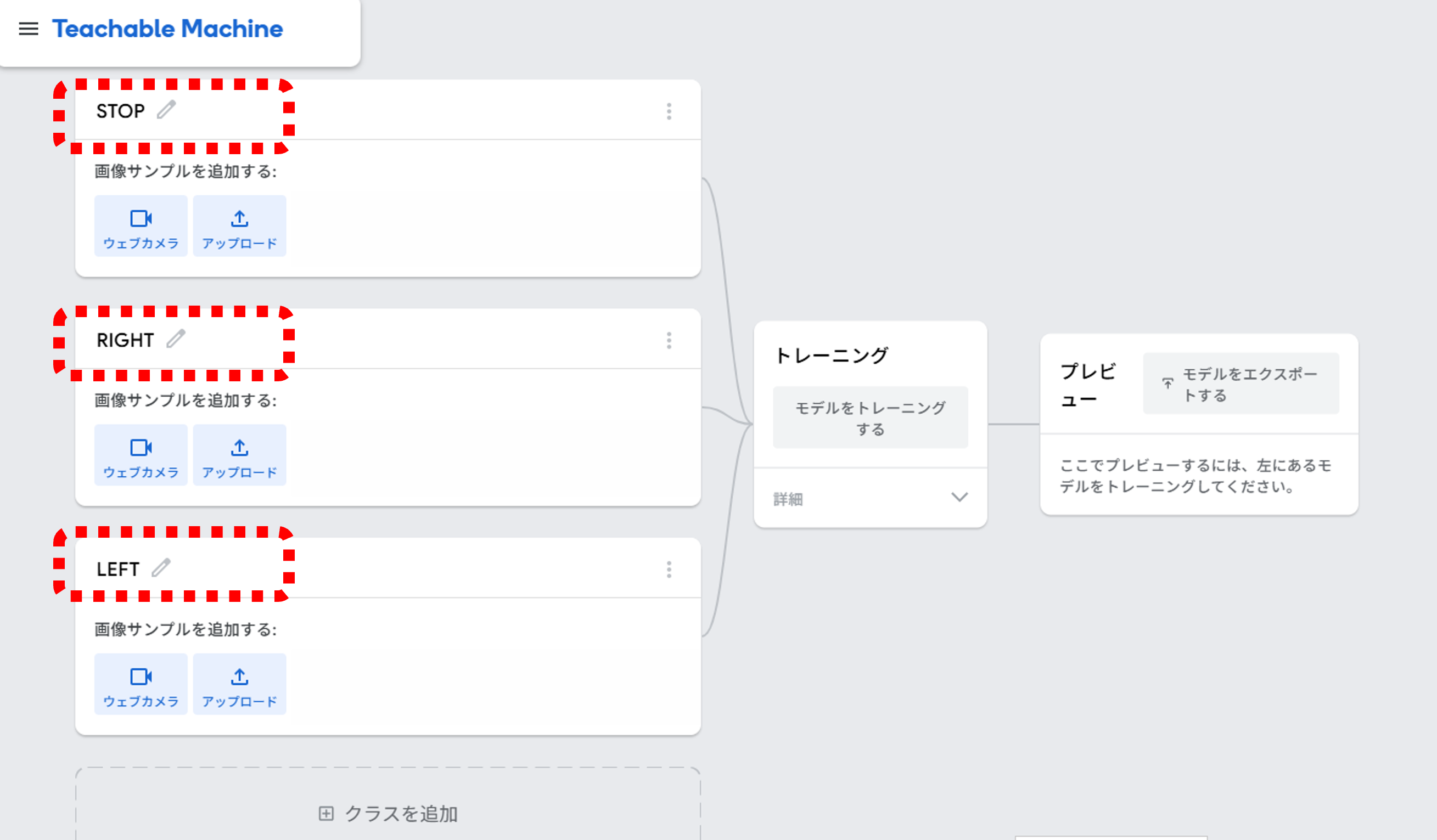Open webcam capture for LEFT class
Image resolution: width=1437 pixels, height=840 pixels.
click(x=141, y=684)
